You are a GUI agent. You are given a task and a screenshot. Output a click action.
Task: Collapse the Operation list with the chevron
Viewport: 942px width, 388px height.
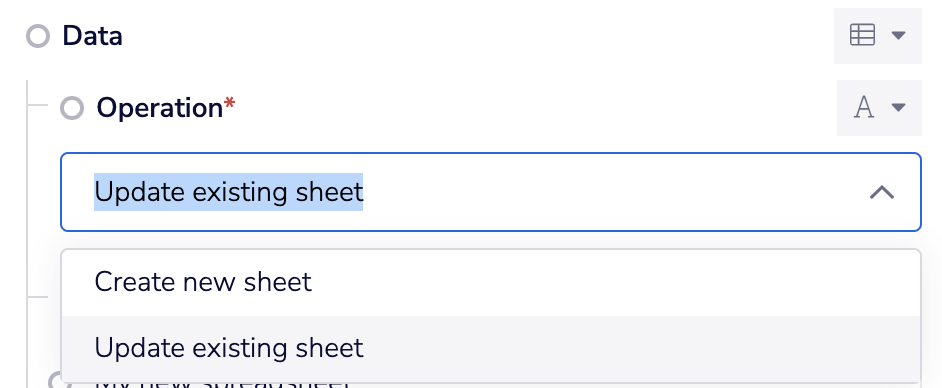[x=882, y=192]
